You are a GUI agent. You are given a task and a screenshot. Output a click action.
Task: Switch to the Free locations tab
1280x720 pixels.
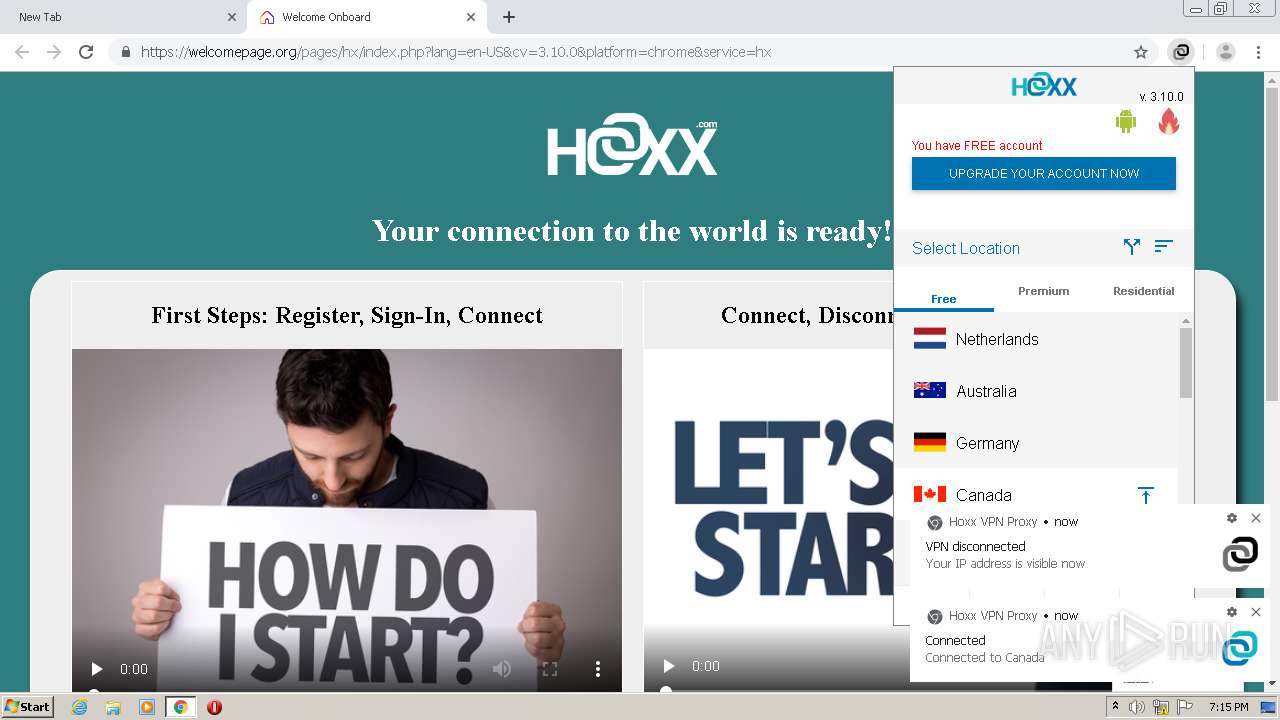944,298
